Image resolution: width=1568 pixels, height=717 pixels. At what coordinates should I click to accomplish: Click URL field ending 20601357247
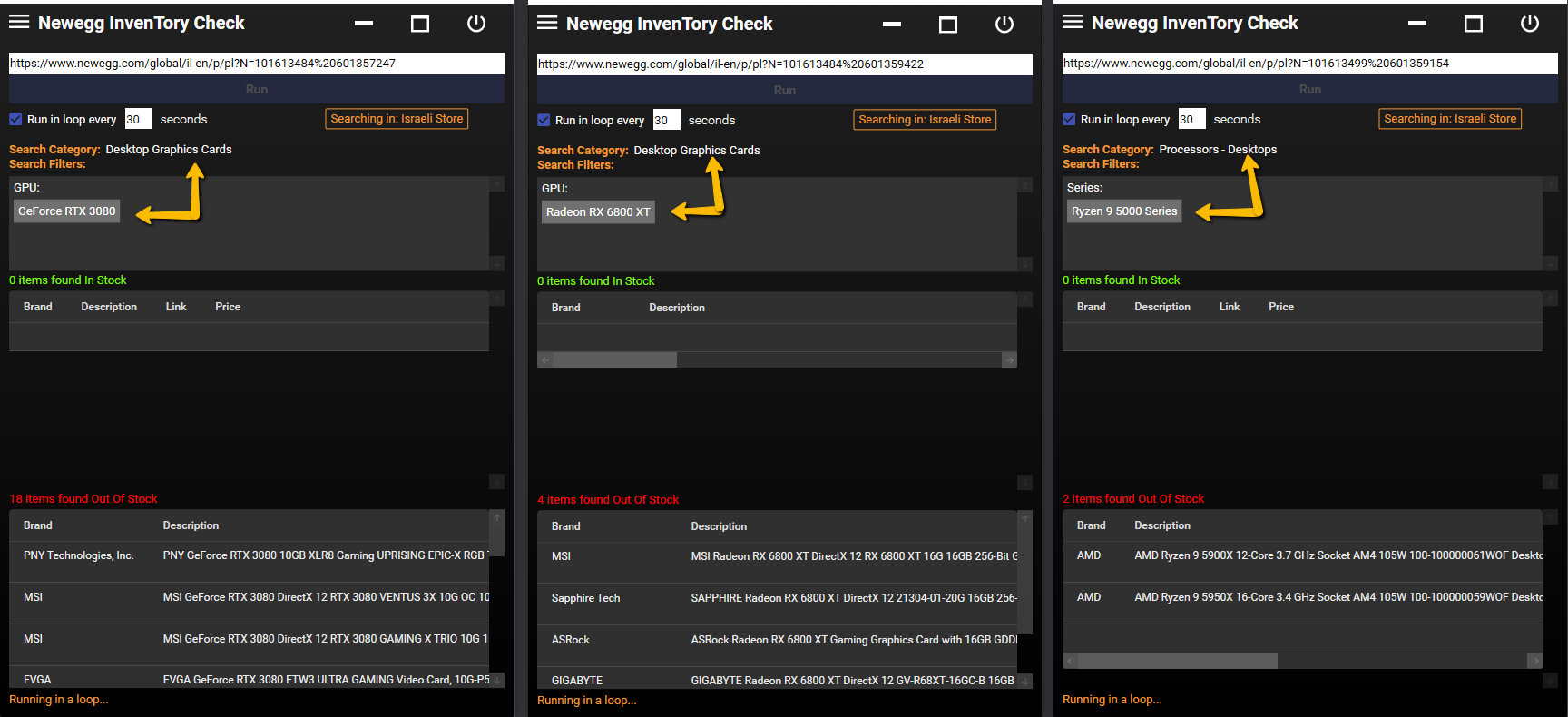coord(257,63)
